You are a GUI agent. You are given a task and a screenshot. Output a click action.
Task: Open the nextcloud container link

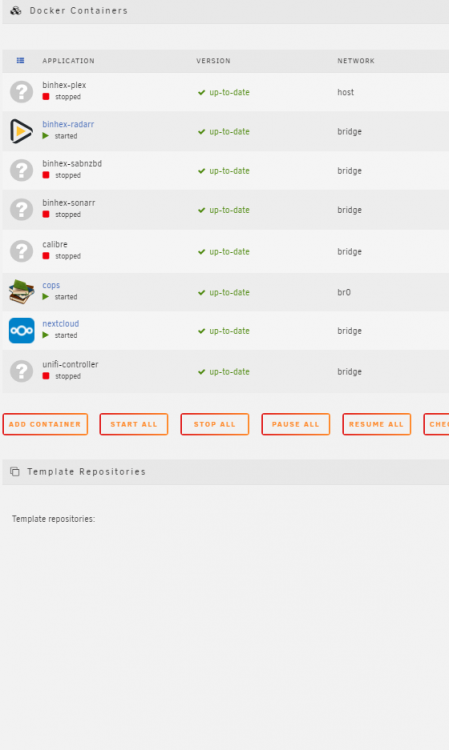point(61,324)
